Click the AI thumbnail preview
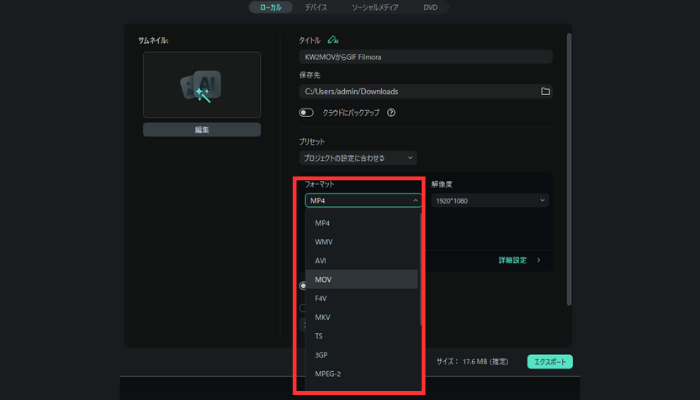The image size is (700, 400). point(202,84)
